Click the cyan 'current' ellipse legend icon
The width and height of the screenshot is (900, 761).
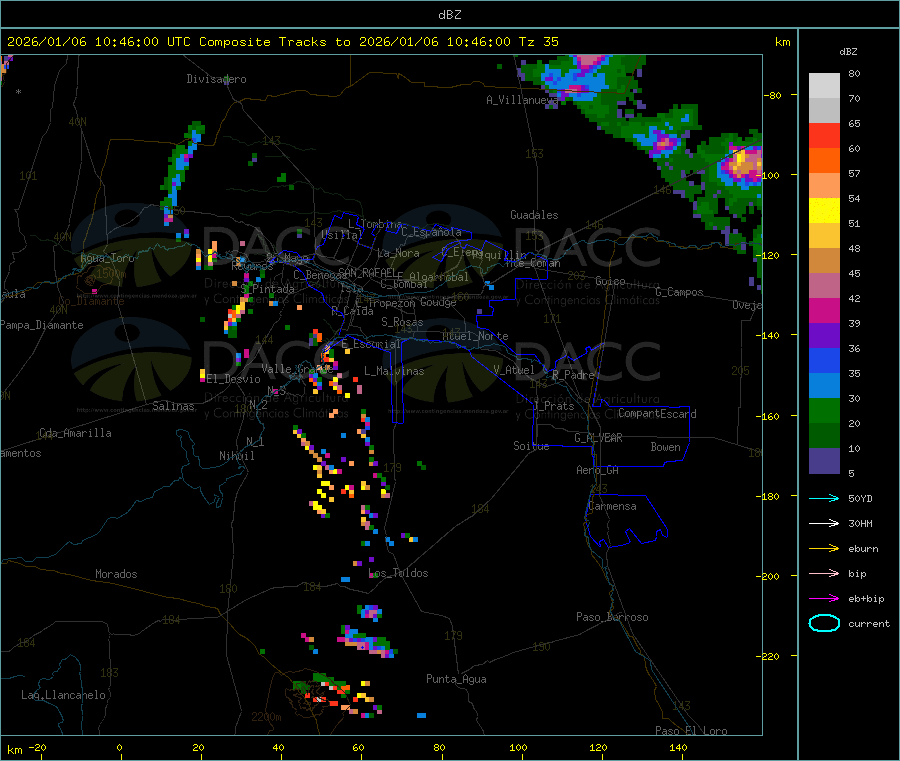coord(824,623)
